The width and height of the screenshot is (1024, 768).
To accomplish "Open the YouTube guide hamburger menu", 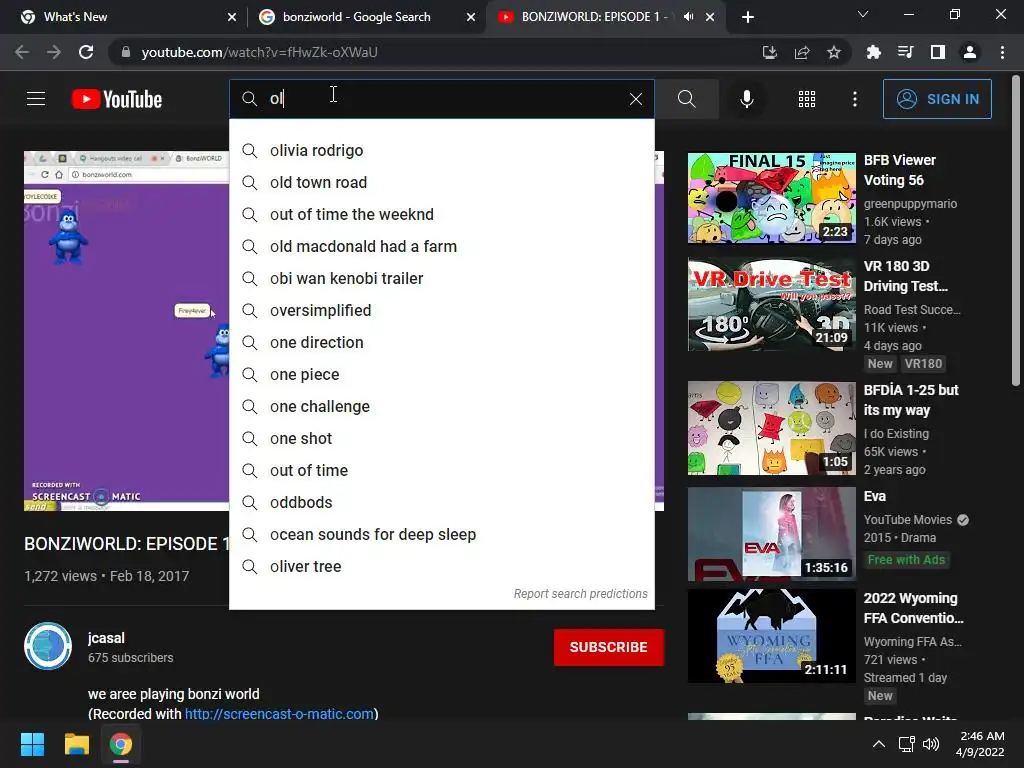I will tap(36, 99).
